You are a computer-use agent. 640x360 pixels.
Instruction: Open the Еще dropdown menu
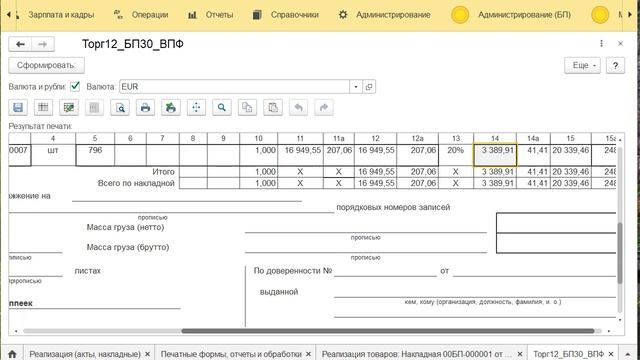[582, 65]
